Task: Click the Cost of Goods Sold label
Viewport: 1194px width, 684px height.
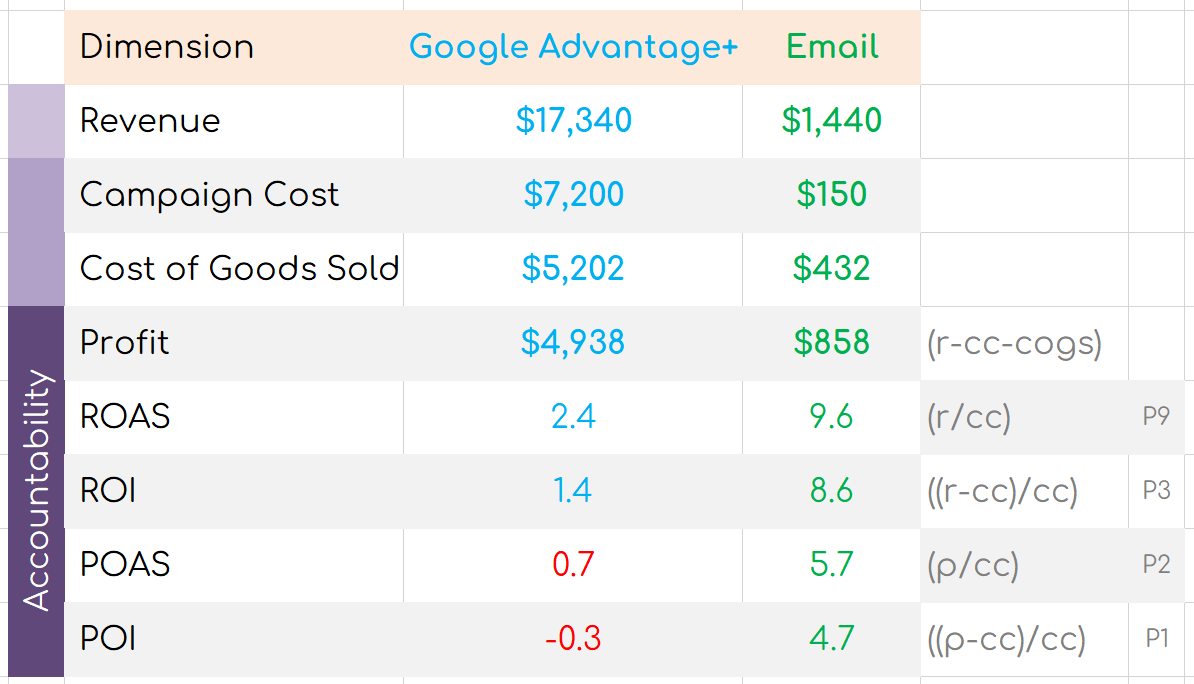Action: tap(239, 268)
